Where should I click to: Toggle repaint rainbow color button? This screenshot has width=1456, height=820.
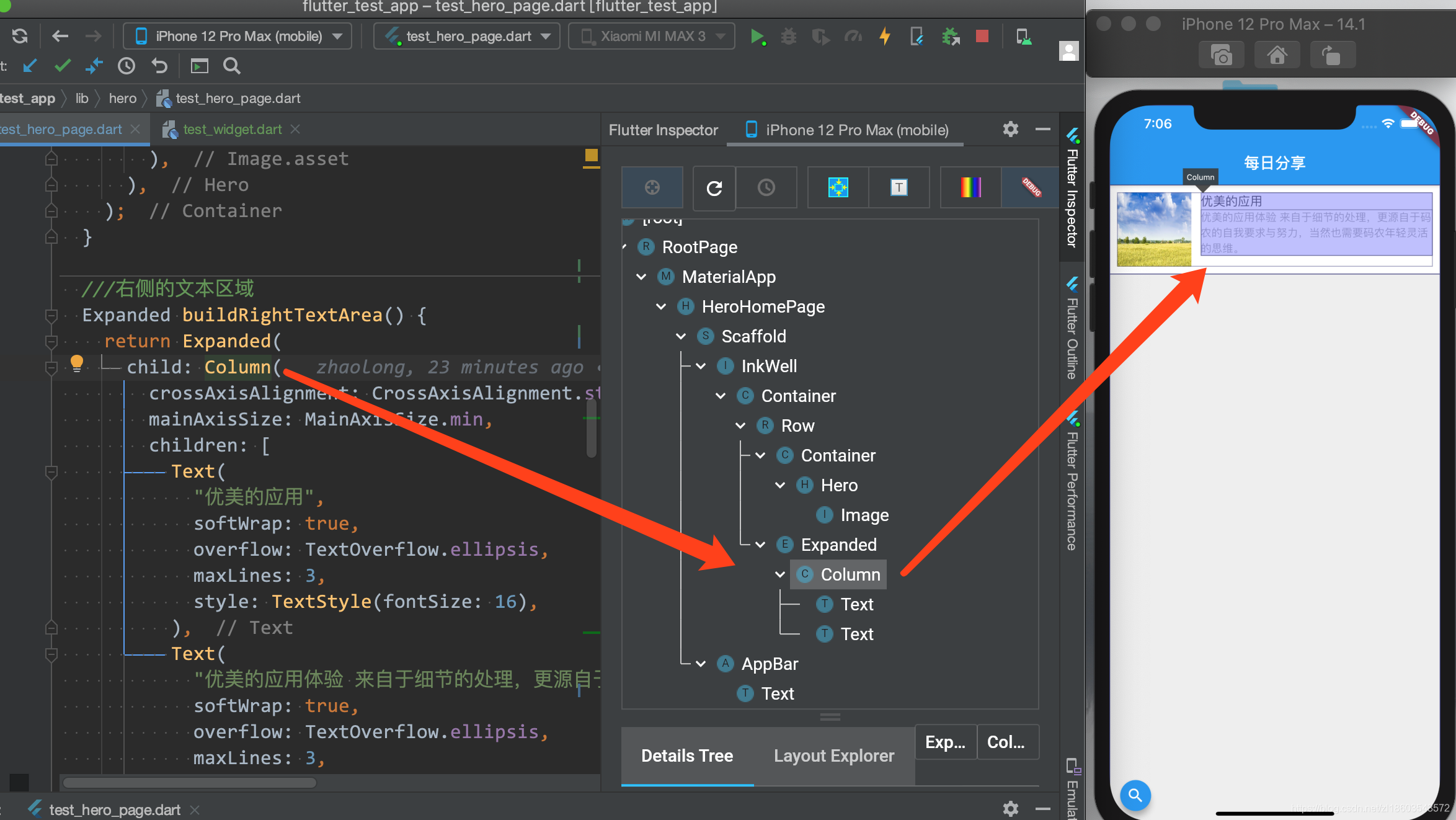click(970, 188)
